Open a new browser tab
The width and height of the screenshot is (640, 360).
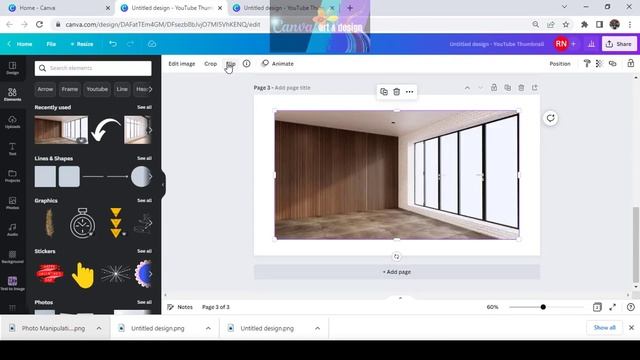(350, 8)
